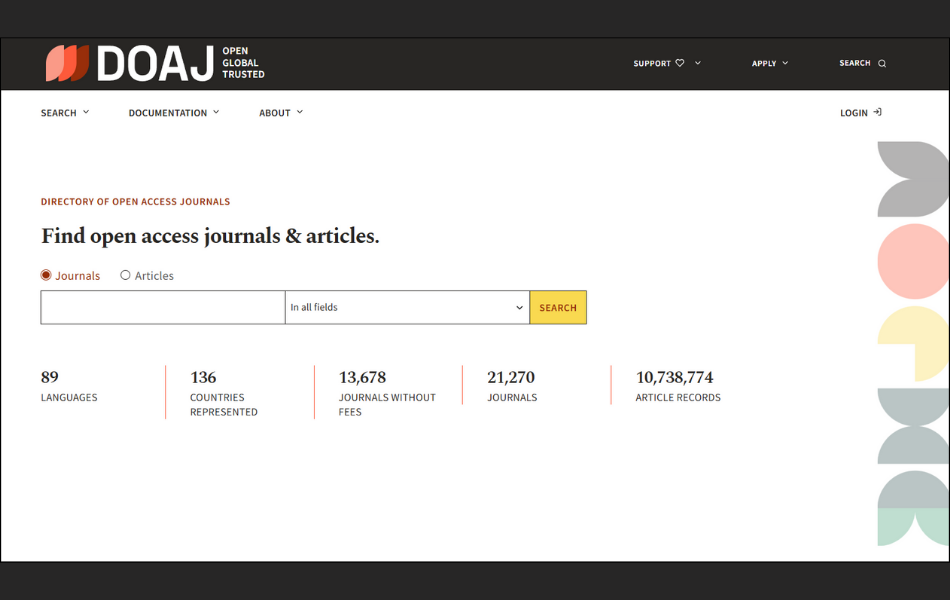Open the About menu
The image size is (950, 600).
[281, 113]
